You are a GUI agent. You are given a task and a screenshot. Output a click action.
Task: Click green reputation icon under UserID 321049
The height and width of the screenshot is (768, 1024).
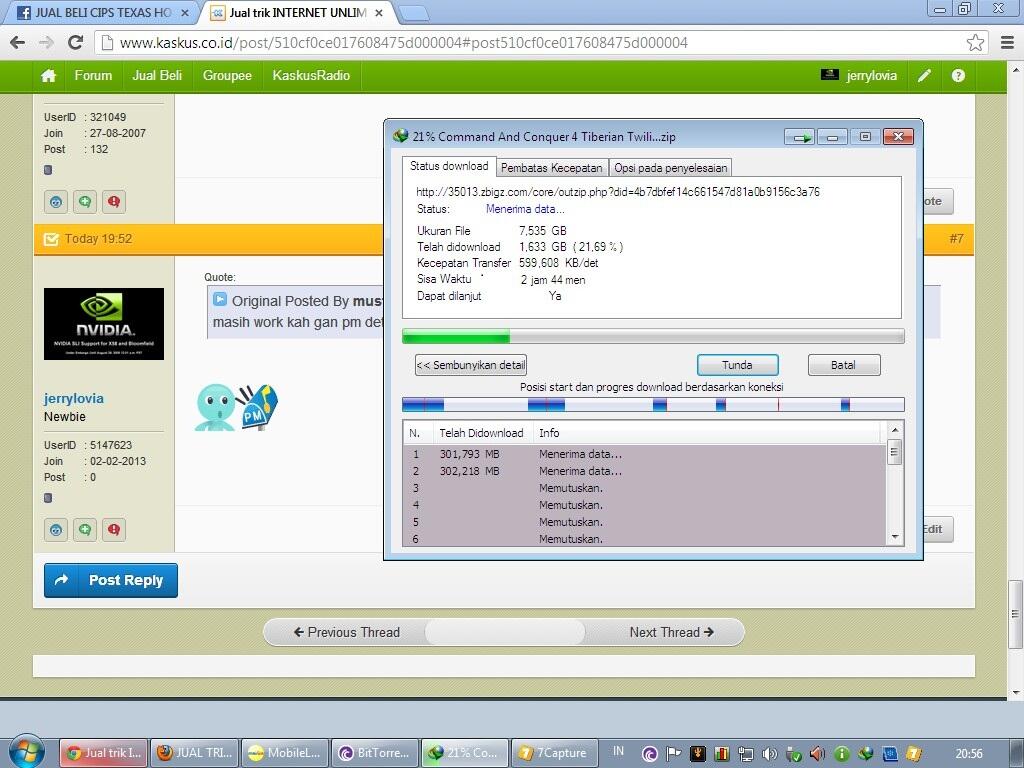click(85, 202)
